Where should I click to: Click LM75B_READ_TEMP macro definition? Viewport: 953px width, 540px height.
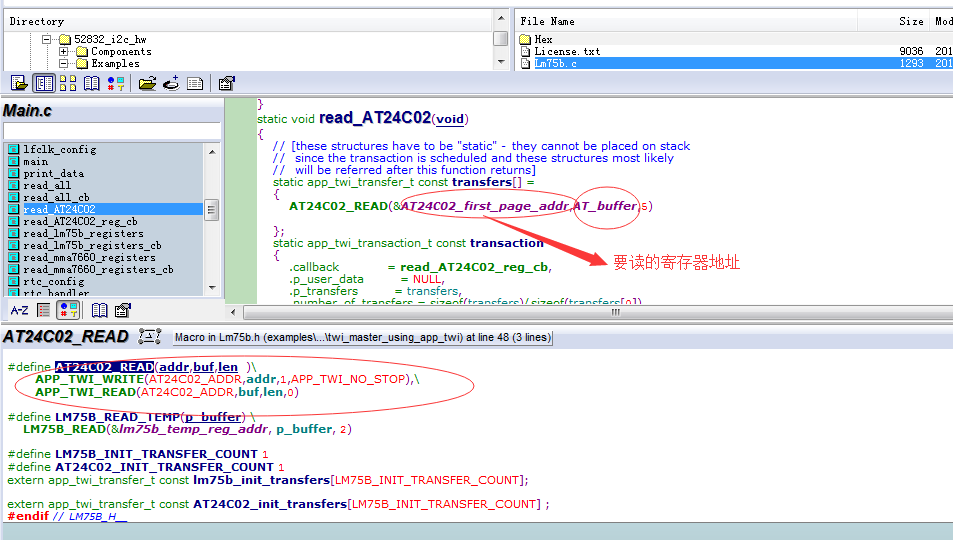pyautogui.click(x=117, y=417)
